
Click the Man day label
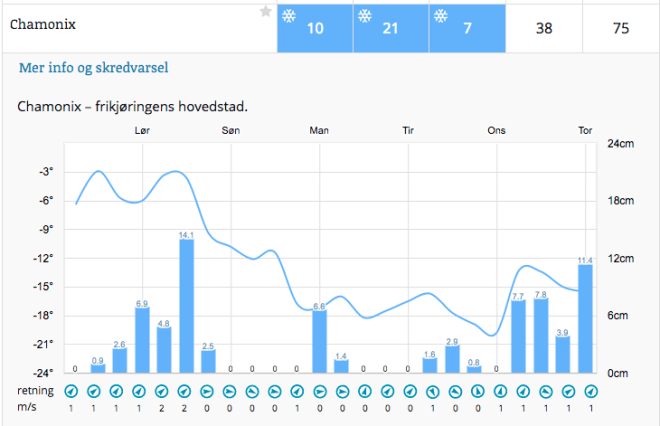tap(319, 130)
